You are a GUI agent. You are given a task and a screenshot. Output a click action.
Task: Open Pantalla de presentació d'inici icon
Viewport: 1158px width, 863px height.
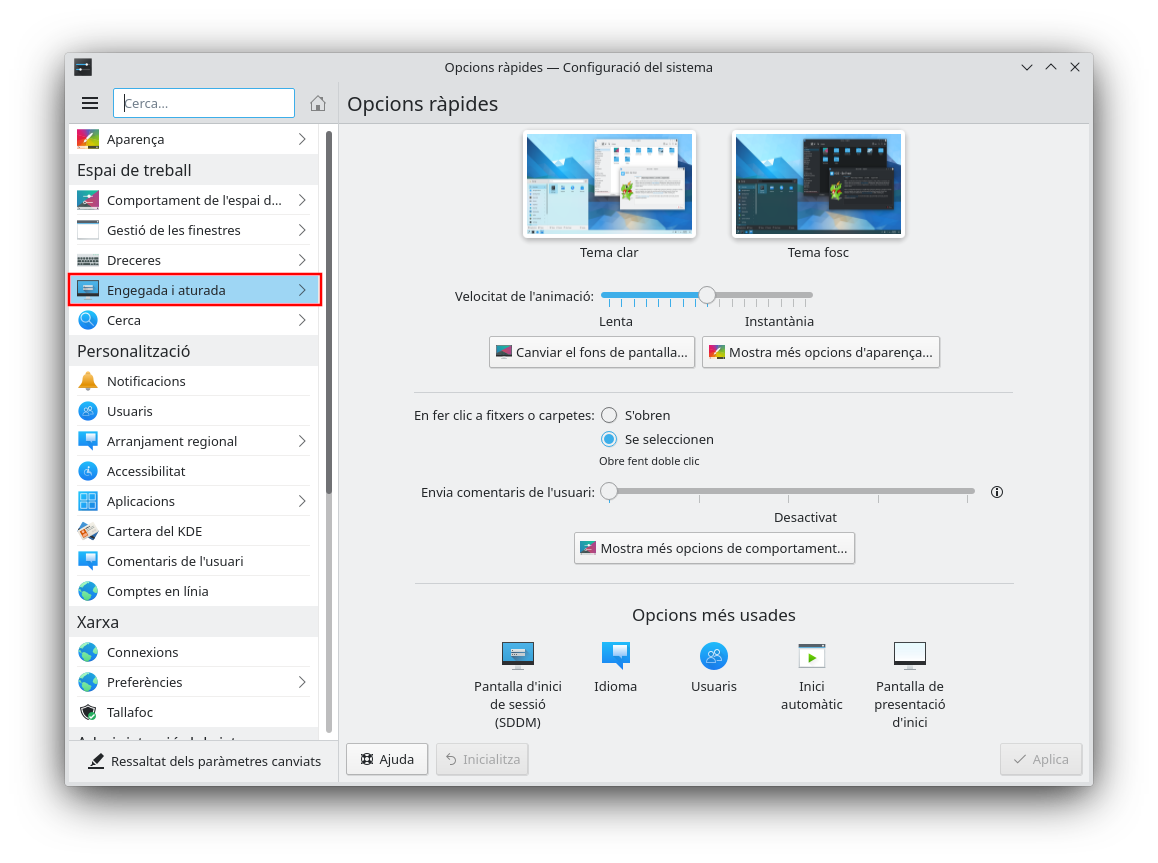pos(909,655)
